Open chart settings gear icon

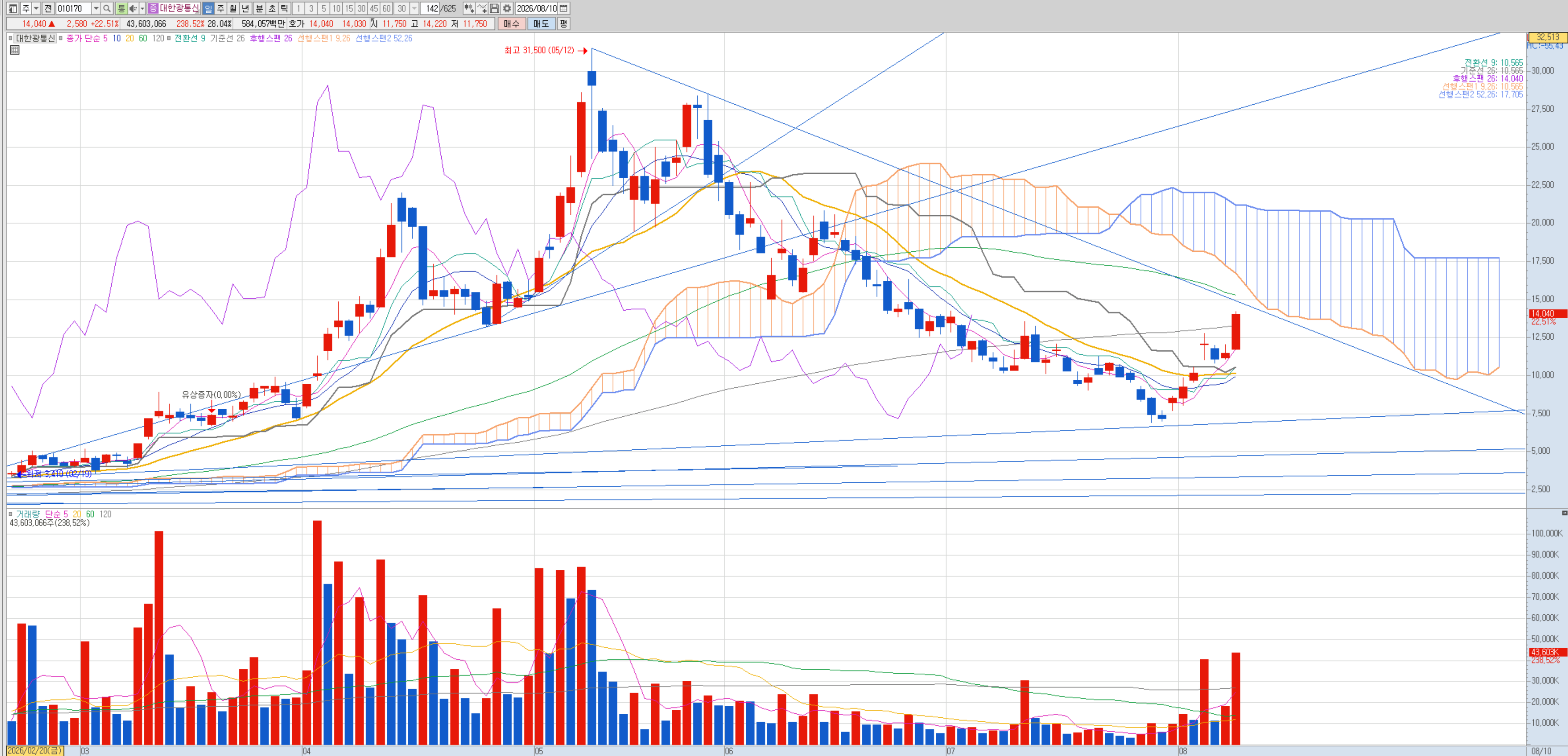[507, 8]
